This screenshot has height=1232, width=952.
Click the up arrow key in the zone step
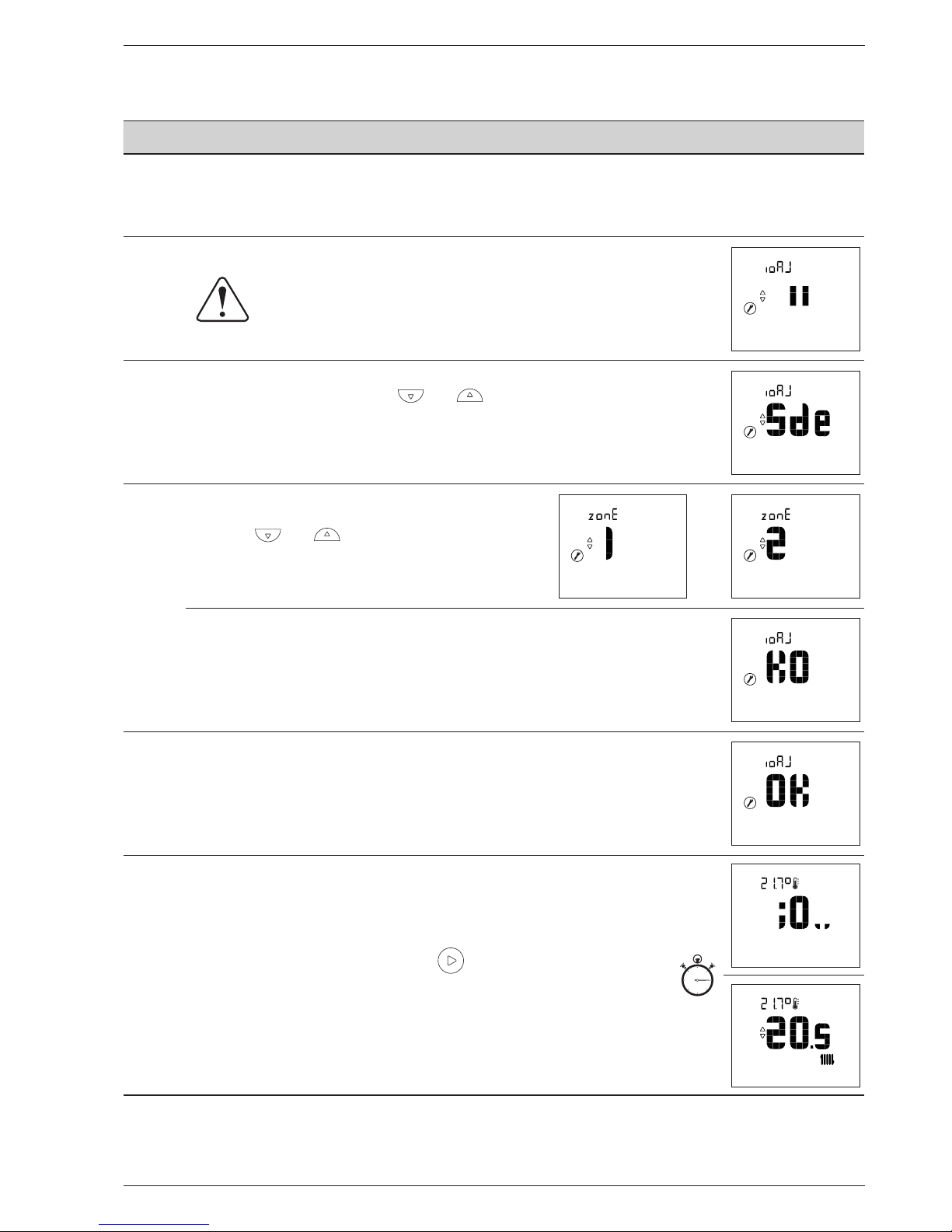(327, 536)
